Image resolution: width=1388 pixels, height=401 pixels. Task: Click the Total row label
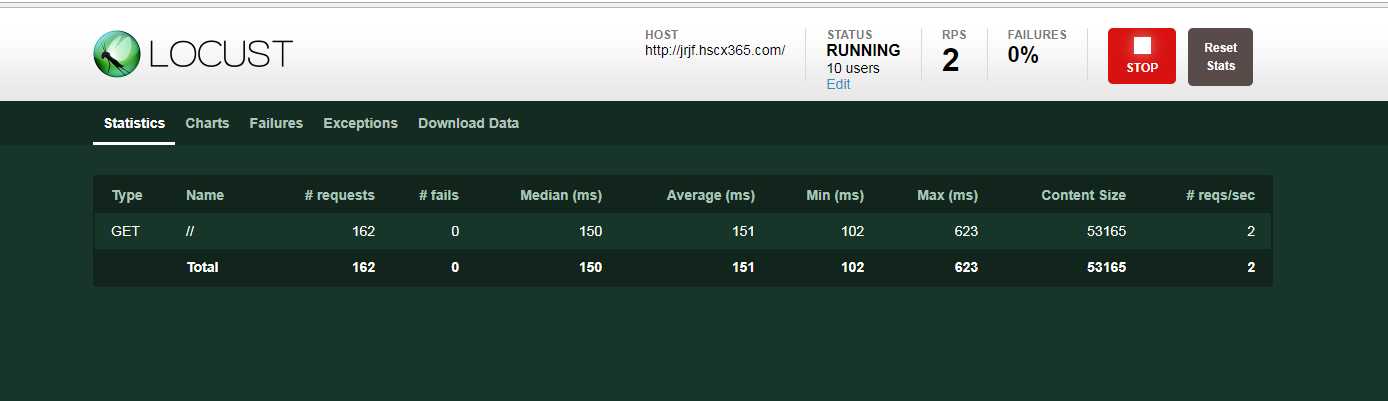[202, 267]
